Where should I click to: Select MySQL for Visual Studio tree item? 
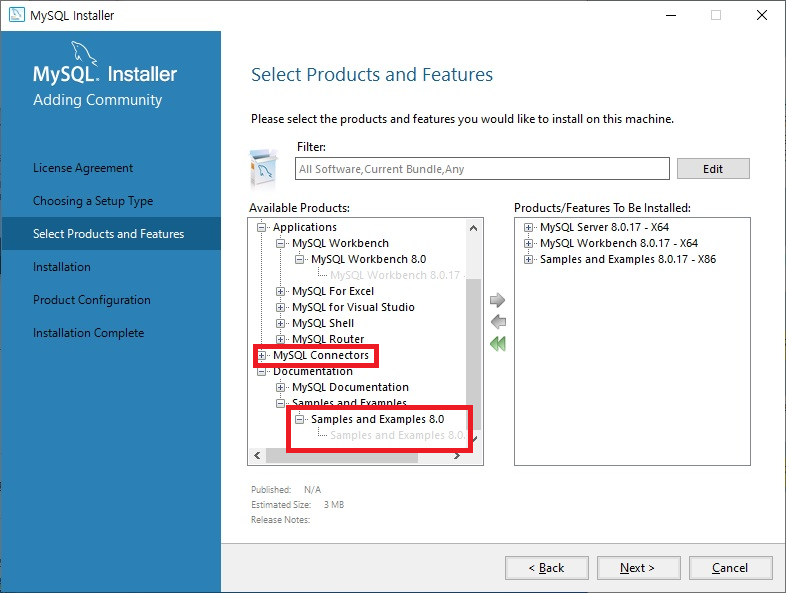pyautogui.click(x=353, y=307)
